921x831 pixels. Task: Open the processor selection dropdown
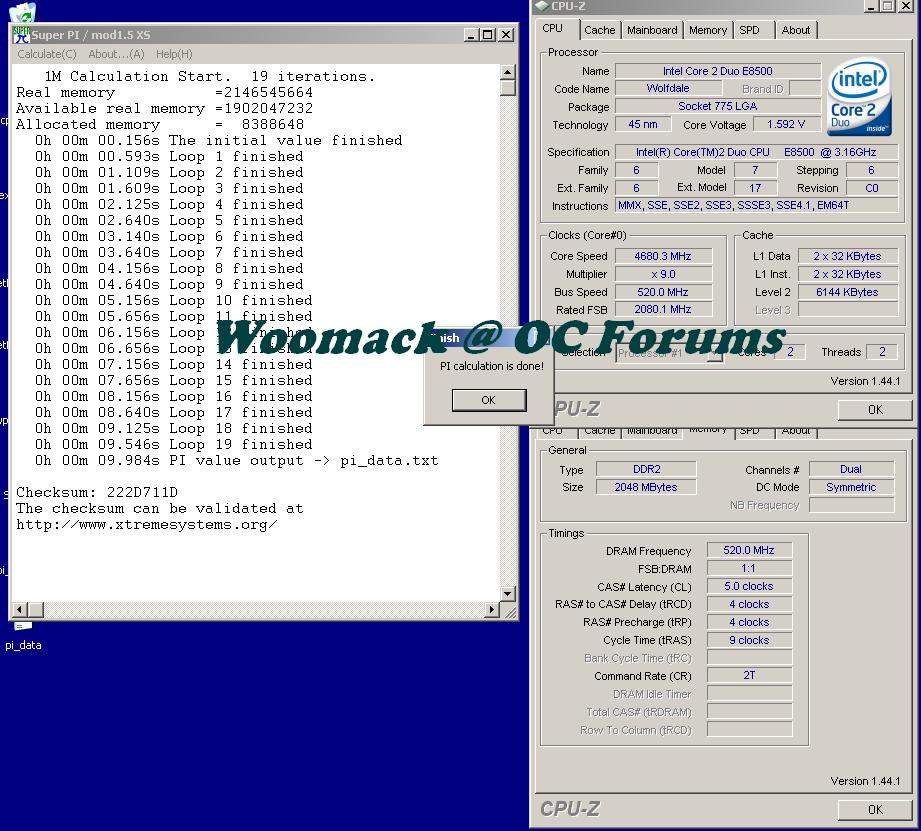(715, 353)
